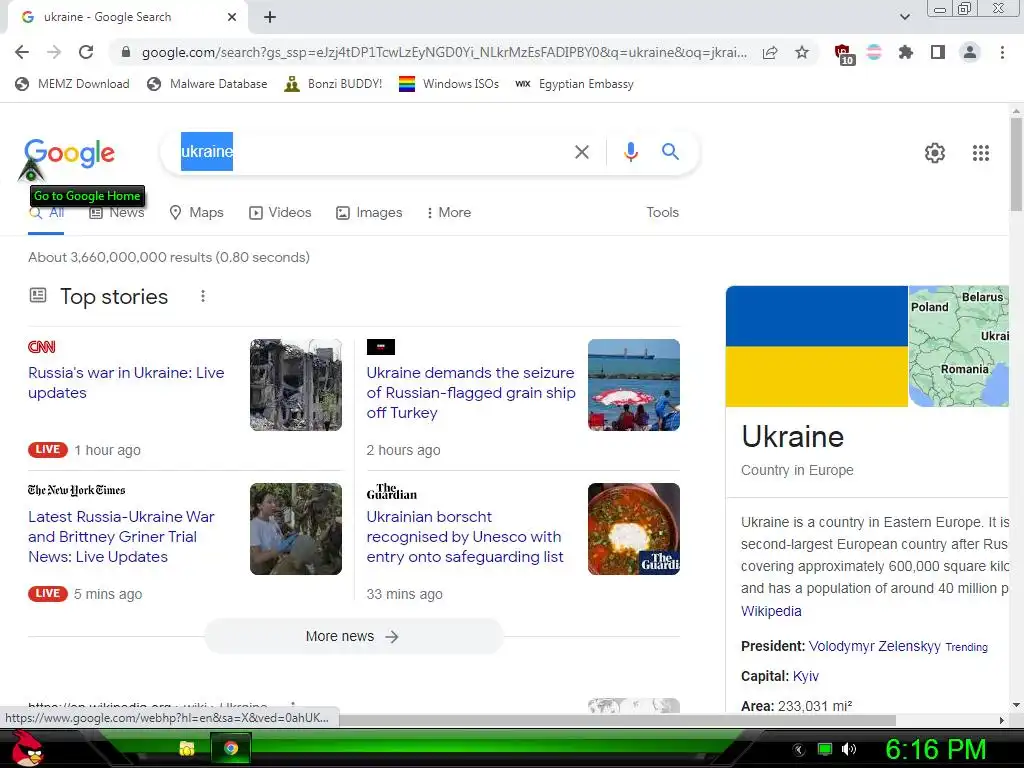Click the browser forward arrow
This screenshot has width=1024, height=768.
pos(54,52)
